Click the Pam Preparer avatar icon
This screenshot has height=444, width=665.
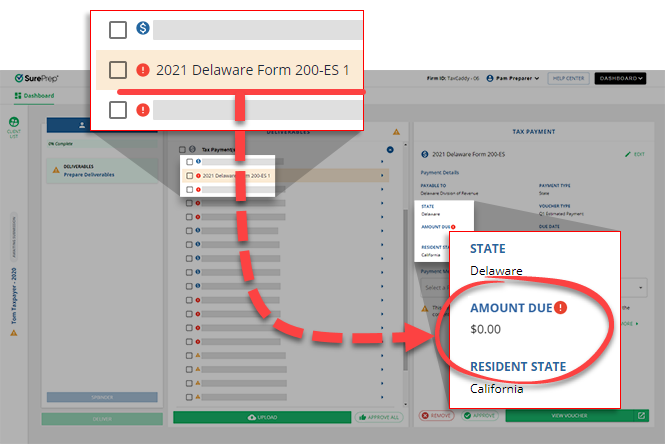click(x=490, y=78)
